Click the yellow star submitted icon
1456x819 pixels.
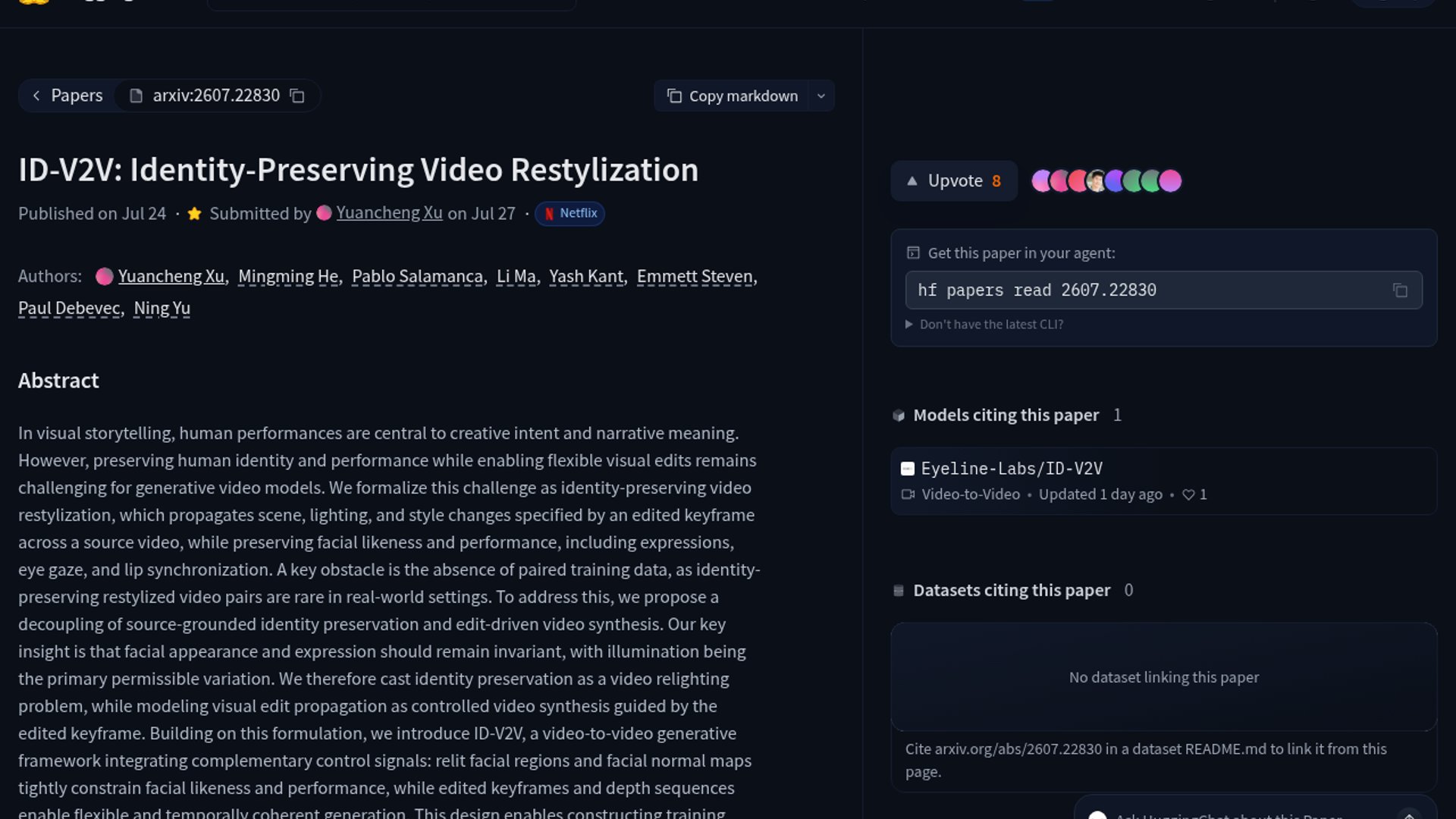click(194, 214)
